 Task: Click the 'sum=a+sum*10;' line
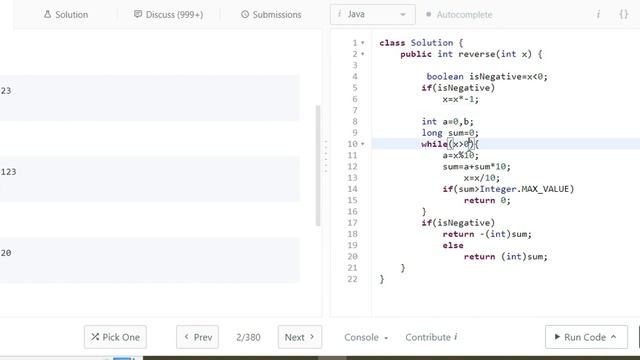(x=476, y=167)
